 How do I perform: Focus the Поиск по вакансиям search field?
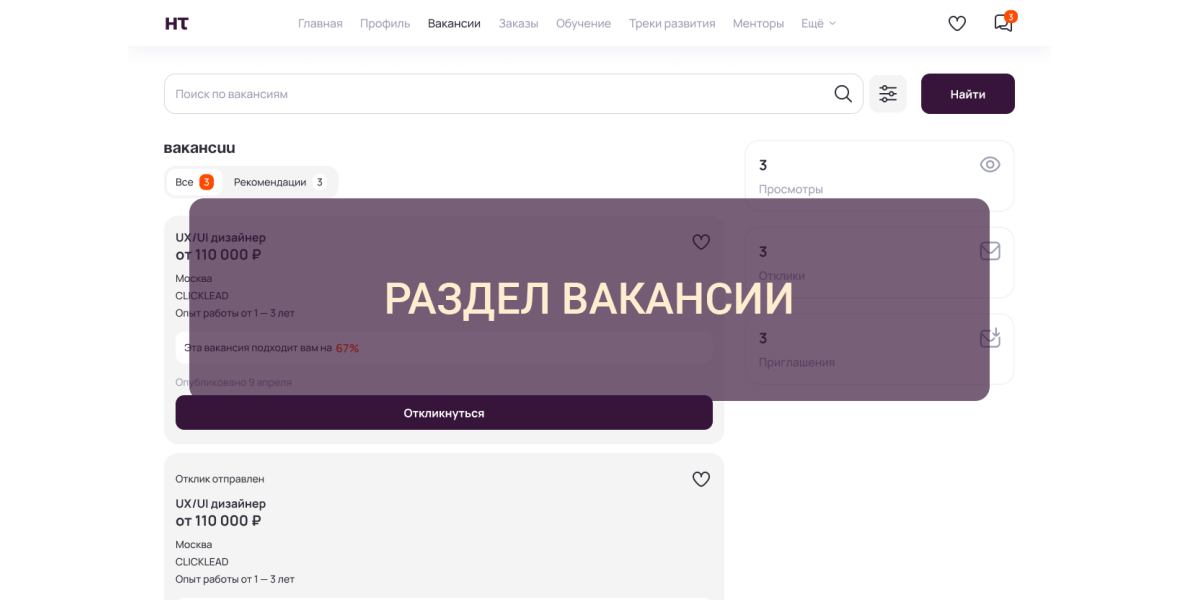[514, 94]
